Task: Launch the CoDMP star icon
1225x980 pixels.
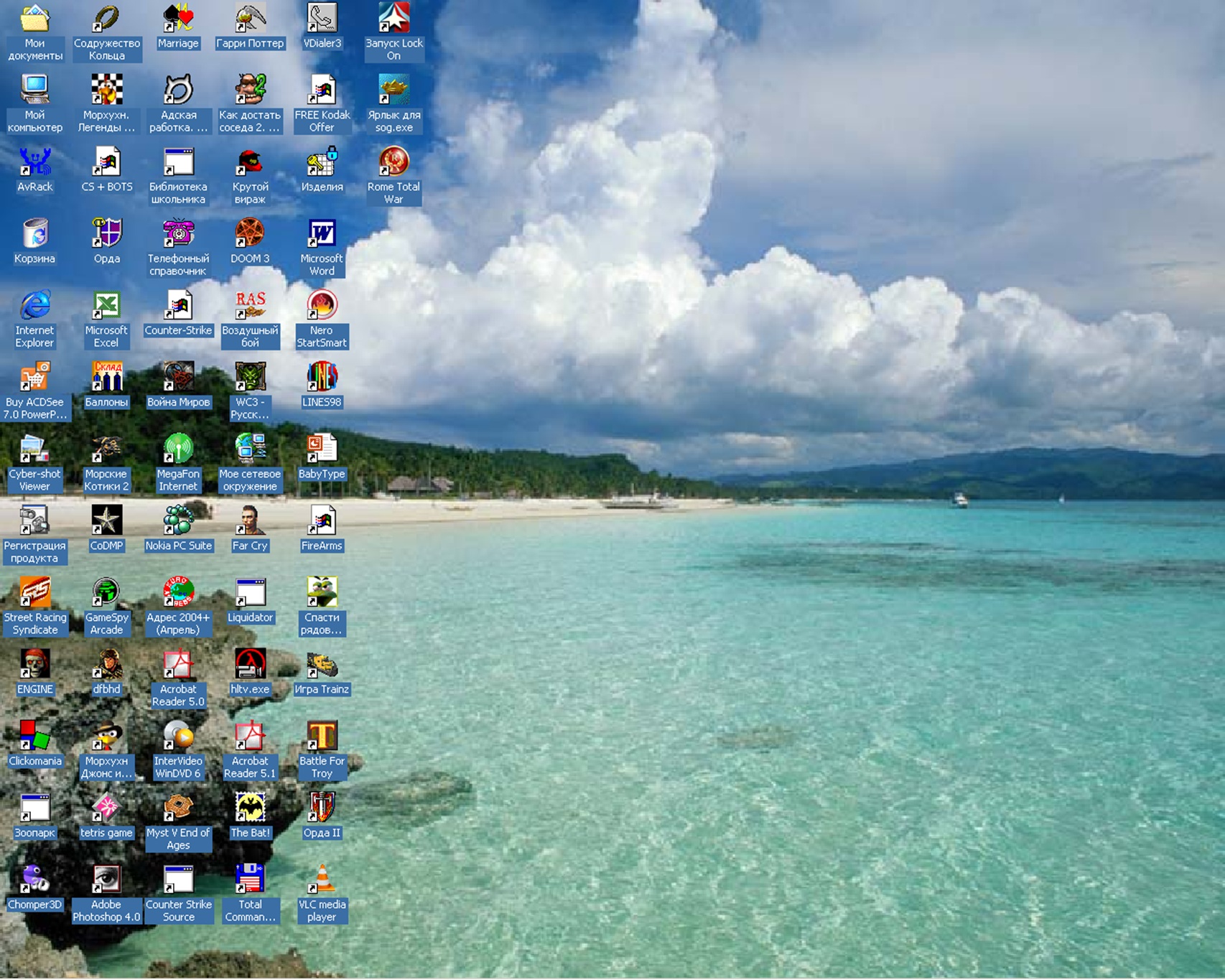Action: tap(106, 521)
